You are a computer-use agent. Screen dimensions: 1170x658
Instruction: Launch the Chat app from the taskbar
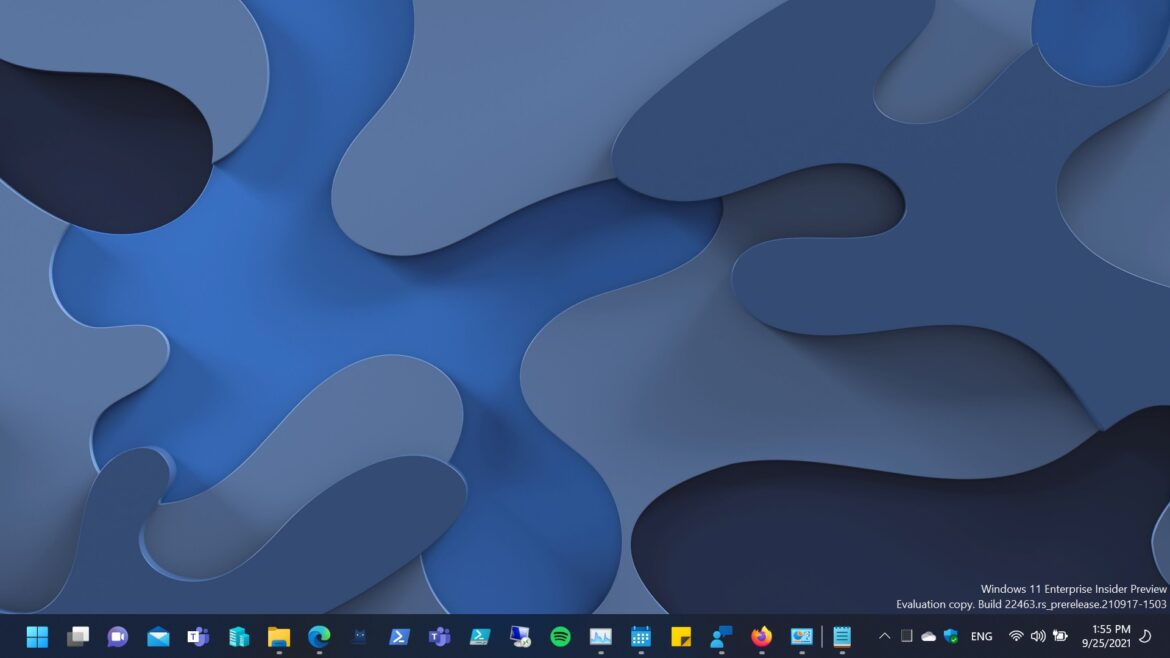(118, 636)
